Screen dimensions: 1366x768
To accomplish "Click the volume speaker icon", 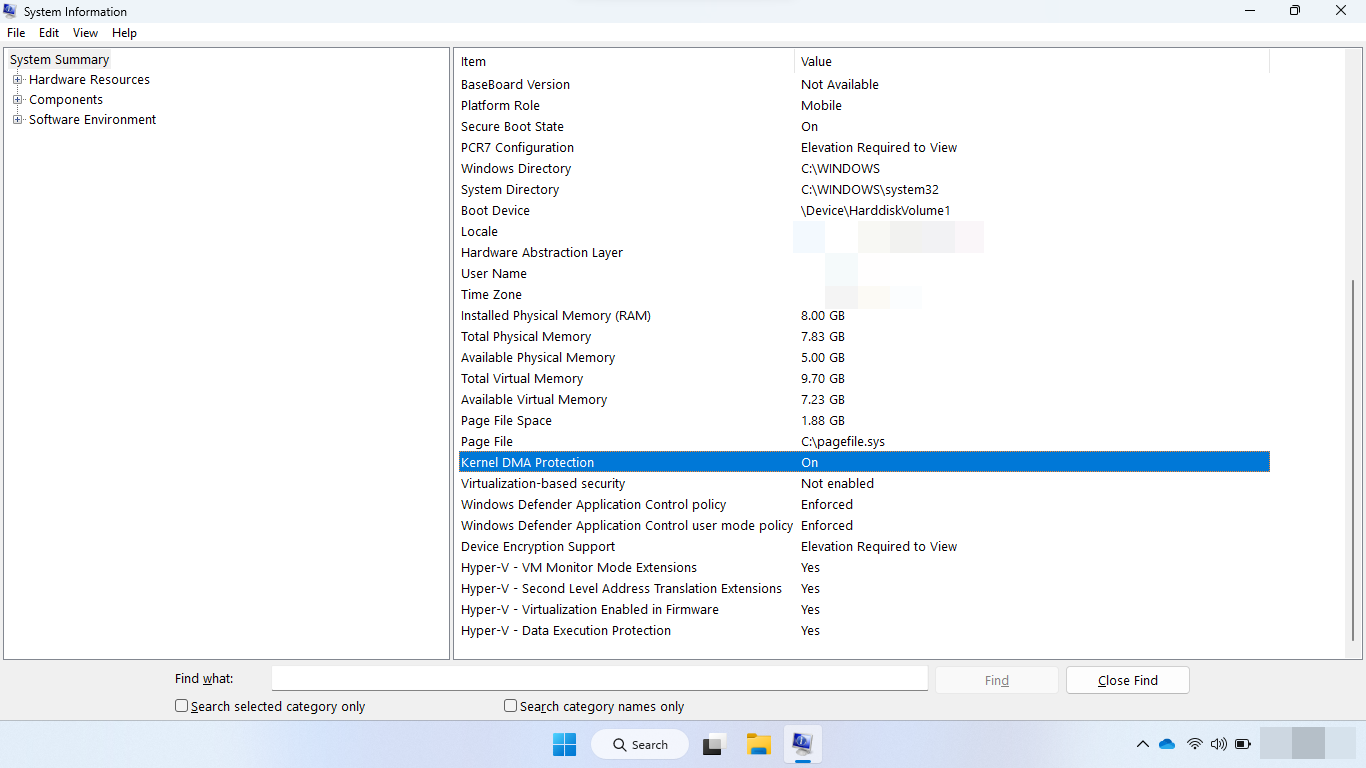I will [x=1218, y=744].
